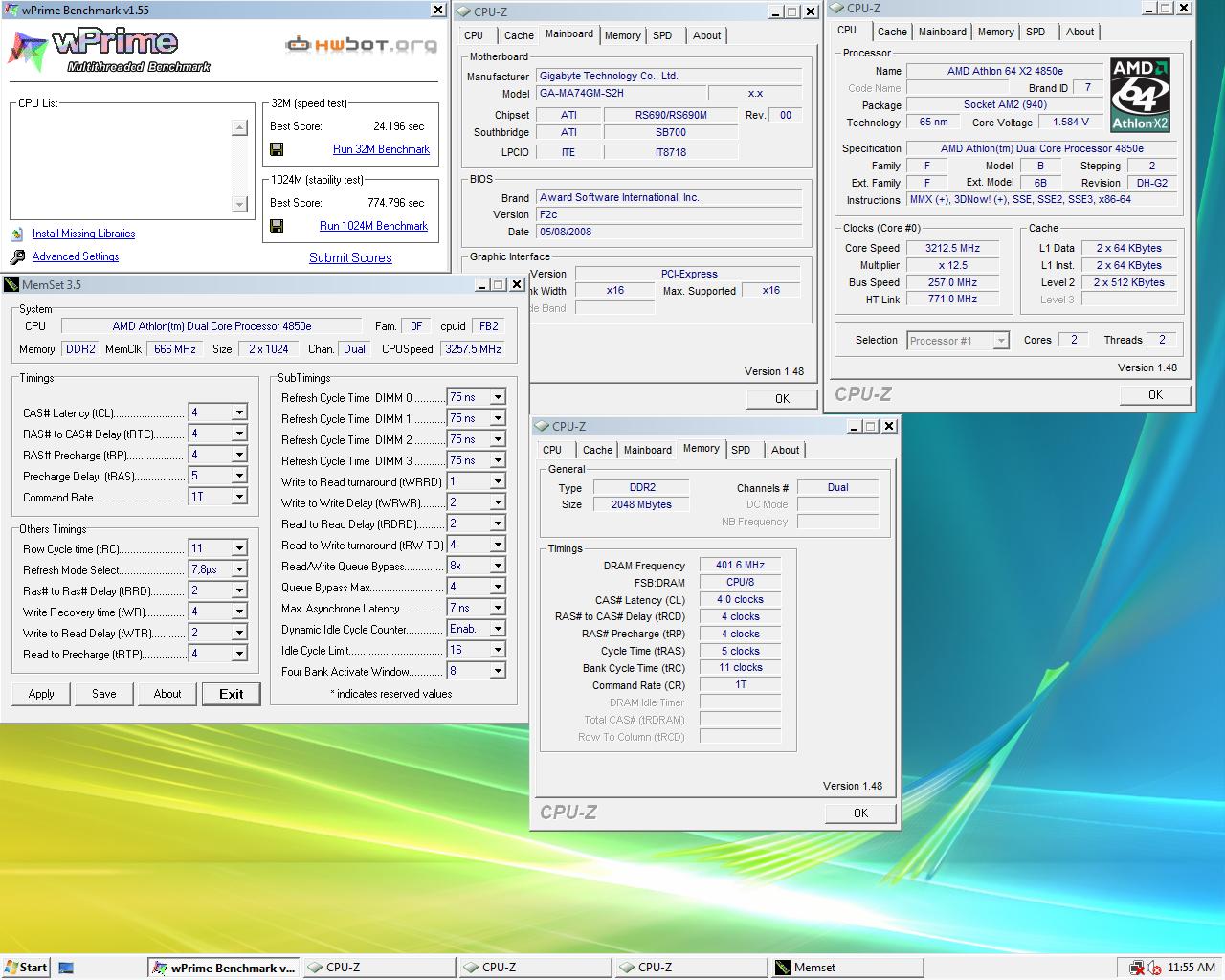Click the floppy save icon beside Run 1024M Benchmark
This screenshot has width=1225, height=980.
[x=277, y=226]
